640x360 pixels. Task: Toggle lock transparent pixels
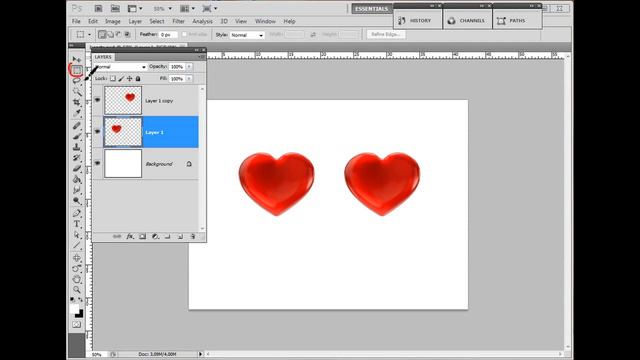tap(113, 78)
